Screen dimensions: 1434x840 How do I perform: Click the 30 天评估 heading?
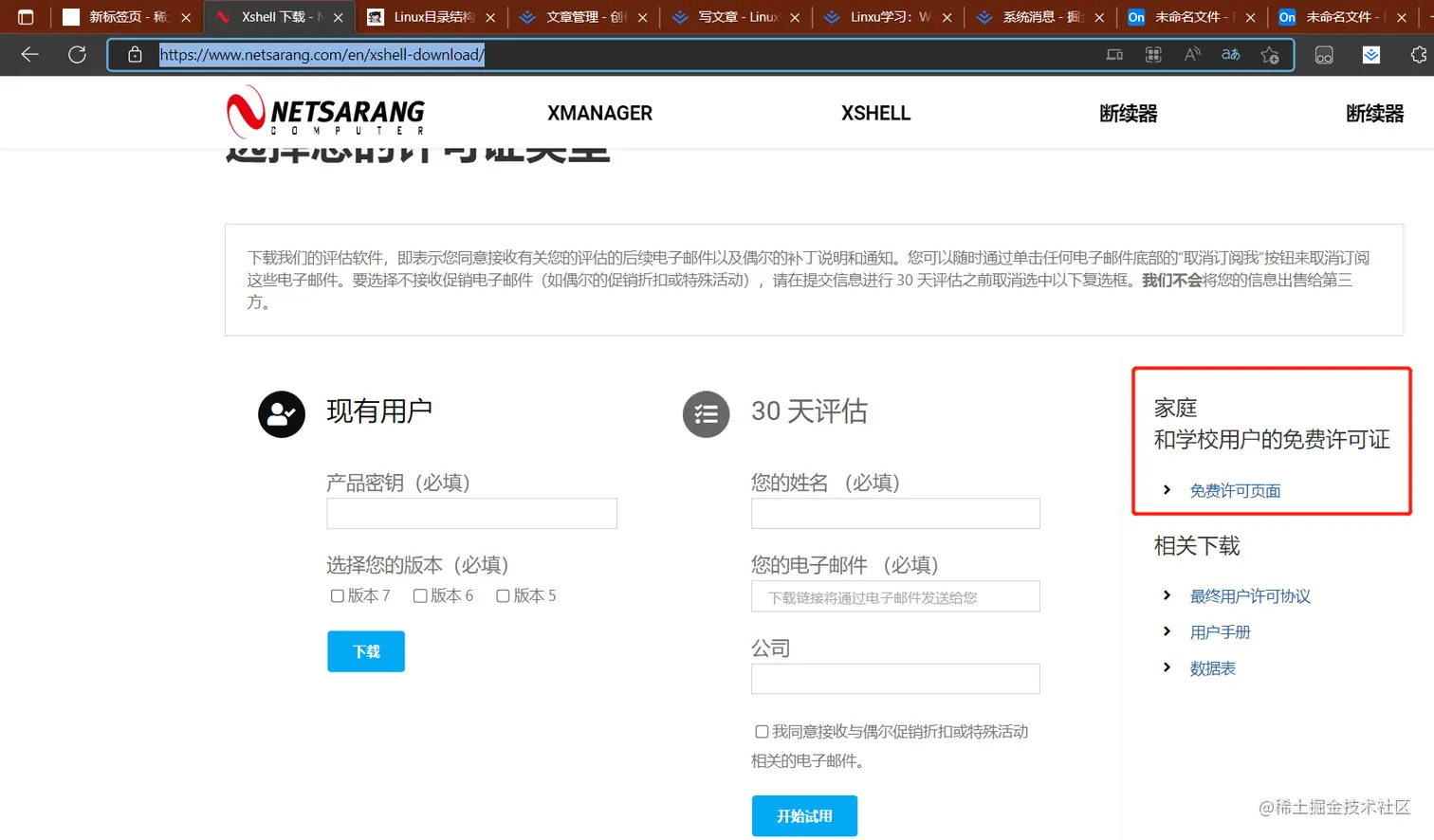[809, 411]
